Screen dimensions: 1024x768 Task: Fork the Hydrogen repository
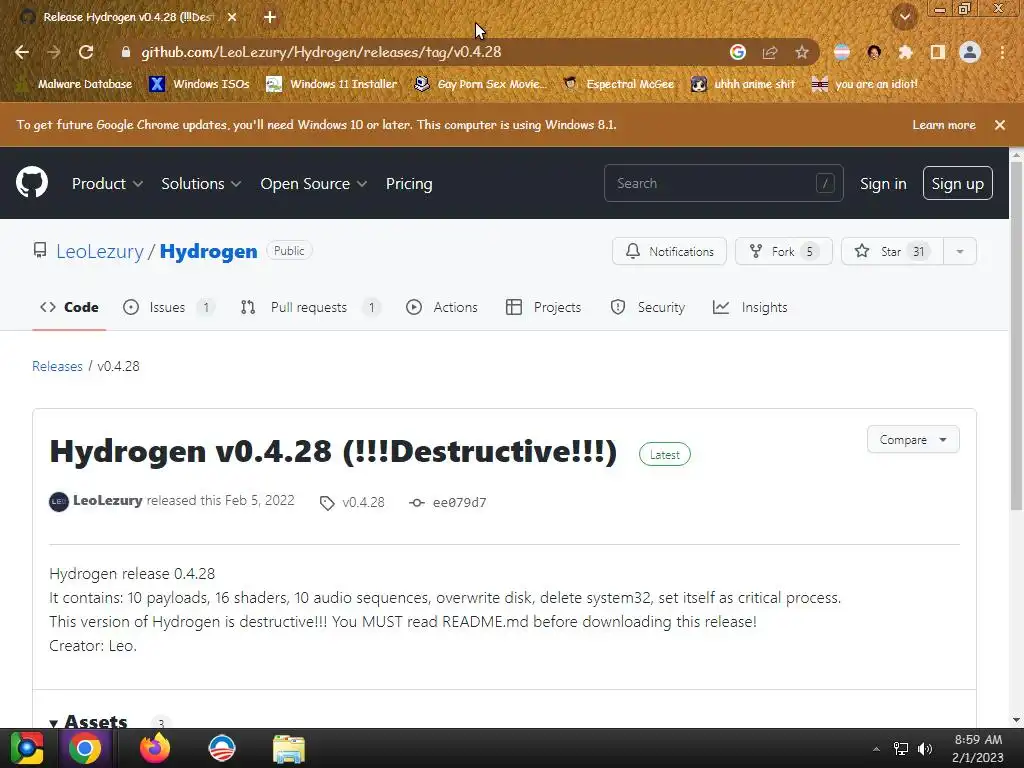pos(784,251)
